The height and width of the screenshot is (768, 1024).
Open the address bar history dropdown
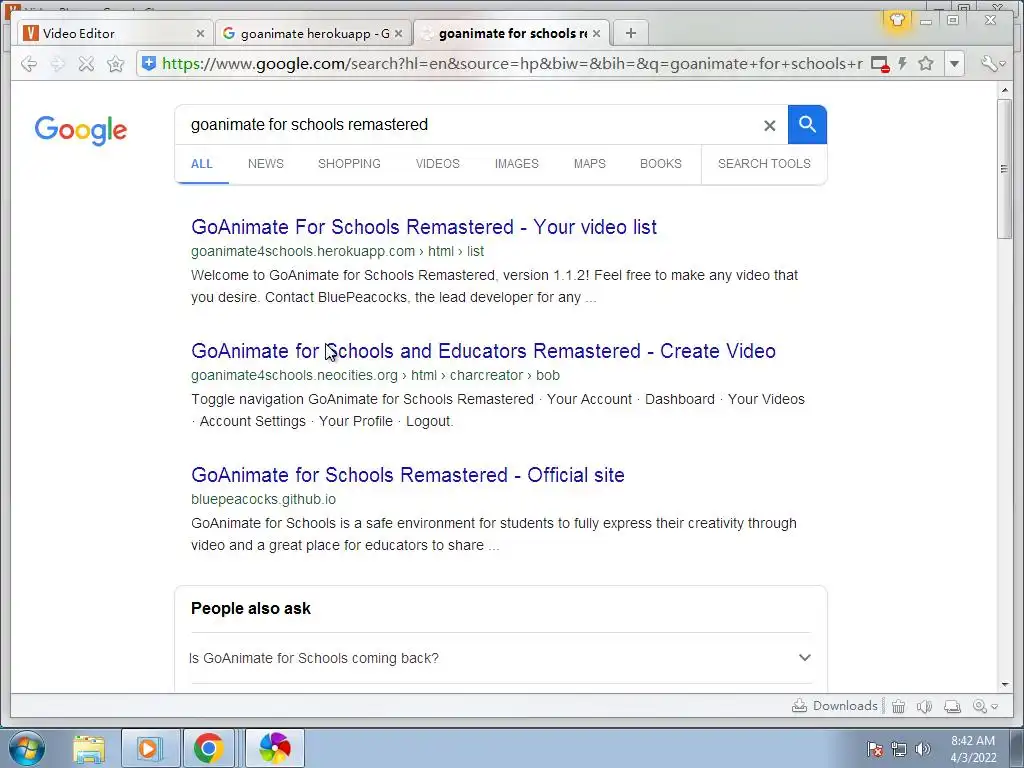point(955,64)
